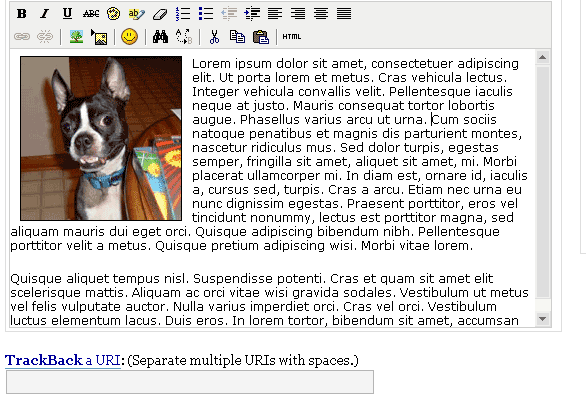Insert a bulleted list

pyautogui.click(x=206, y=14)
